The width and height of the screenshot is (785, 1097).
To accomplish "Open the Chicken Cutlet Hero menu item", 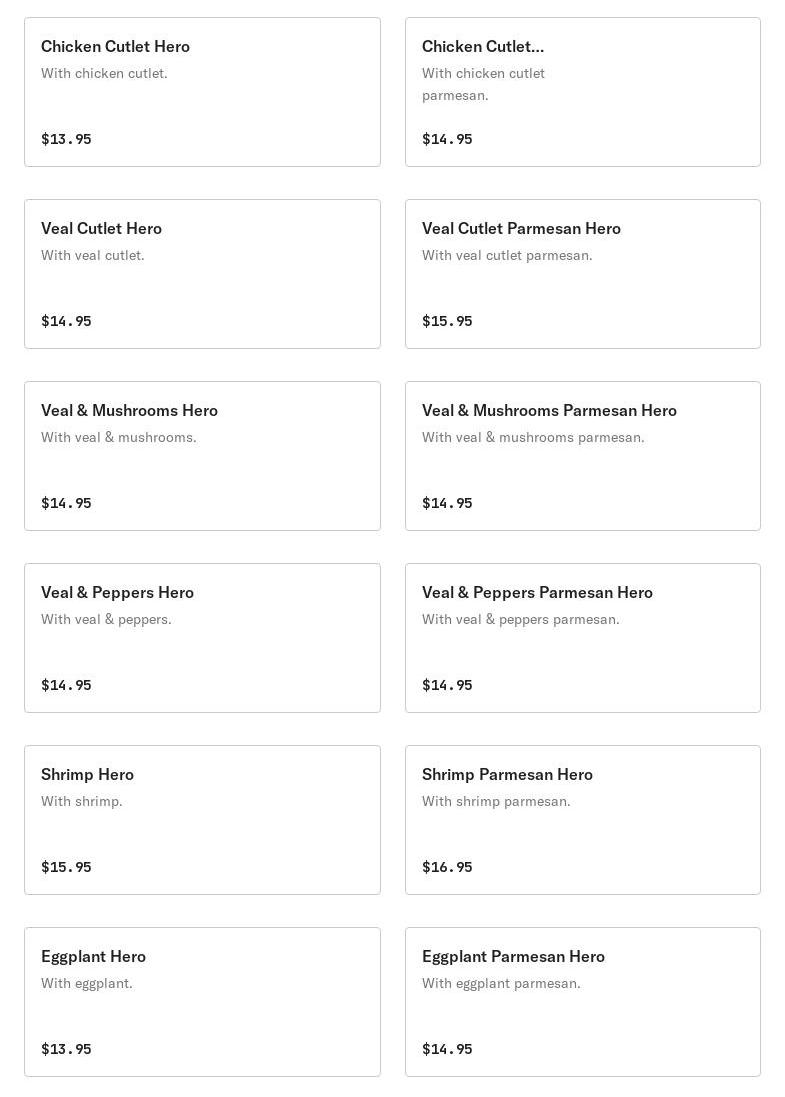I will click(202, 92).
